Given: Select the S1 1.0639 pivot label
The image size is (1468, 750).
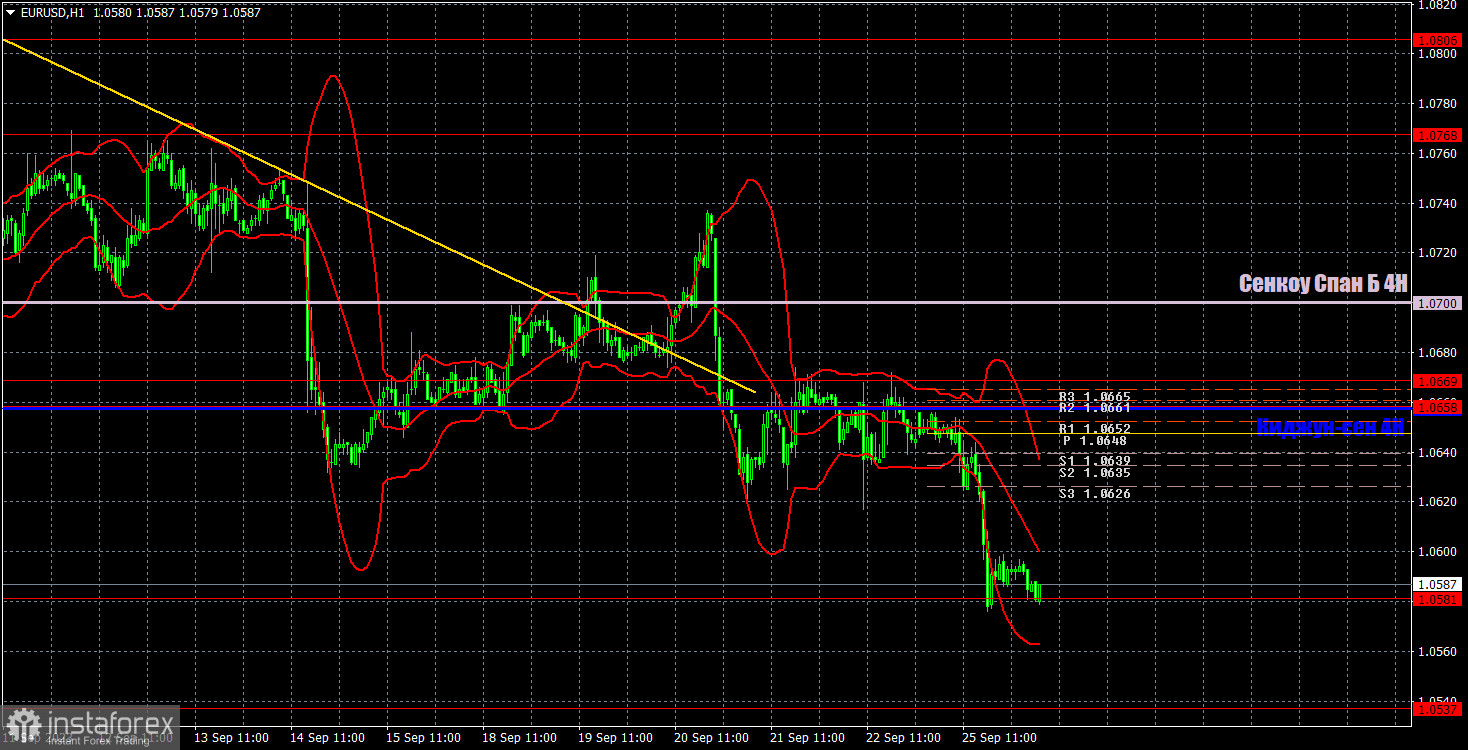Looking at the screenshot, I should (x=1095, y=460).
